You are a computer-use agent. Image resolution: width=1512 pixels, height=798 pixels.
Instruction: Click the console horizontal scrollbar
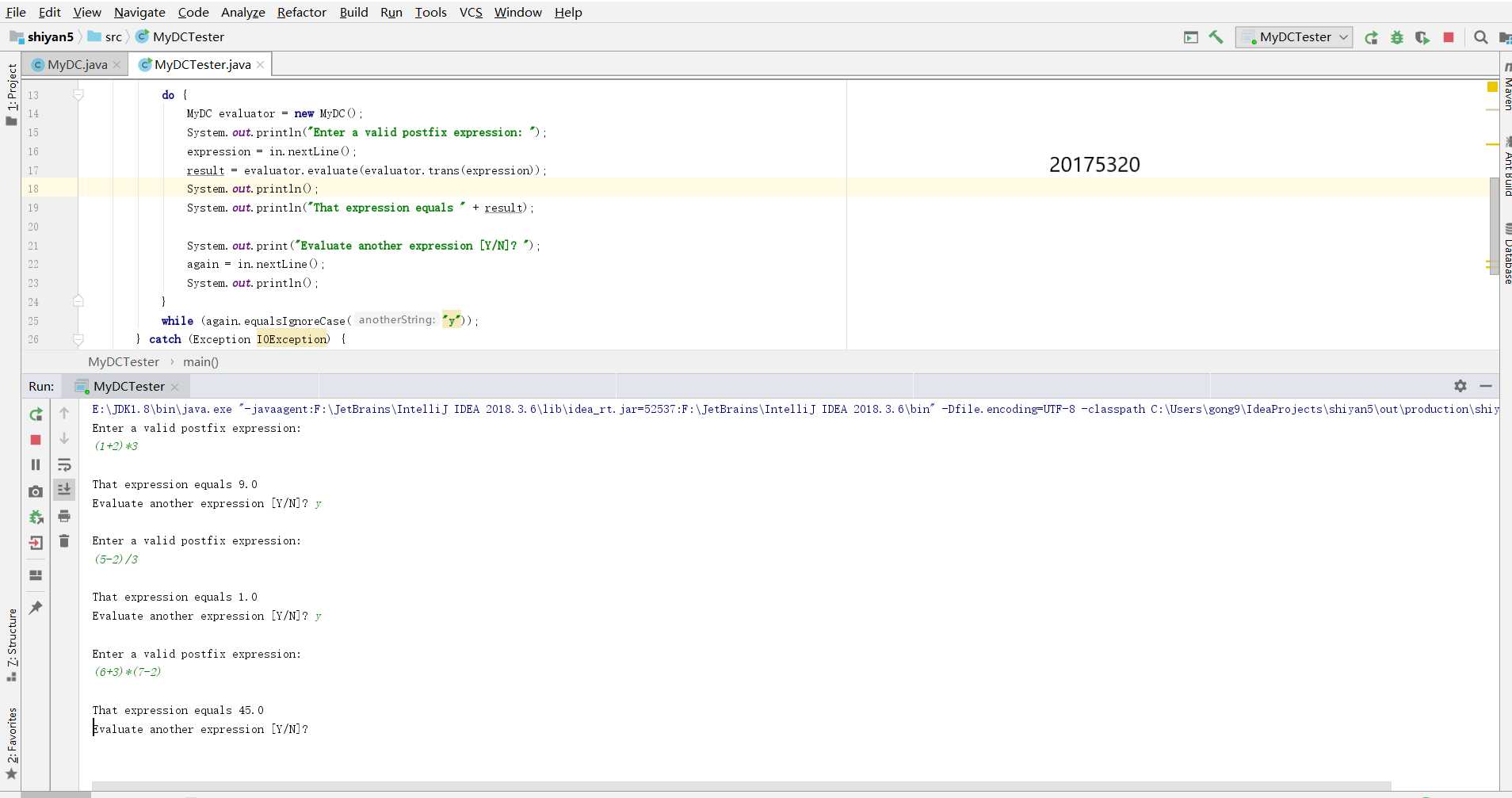741,787
